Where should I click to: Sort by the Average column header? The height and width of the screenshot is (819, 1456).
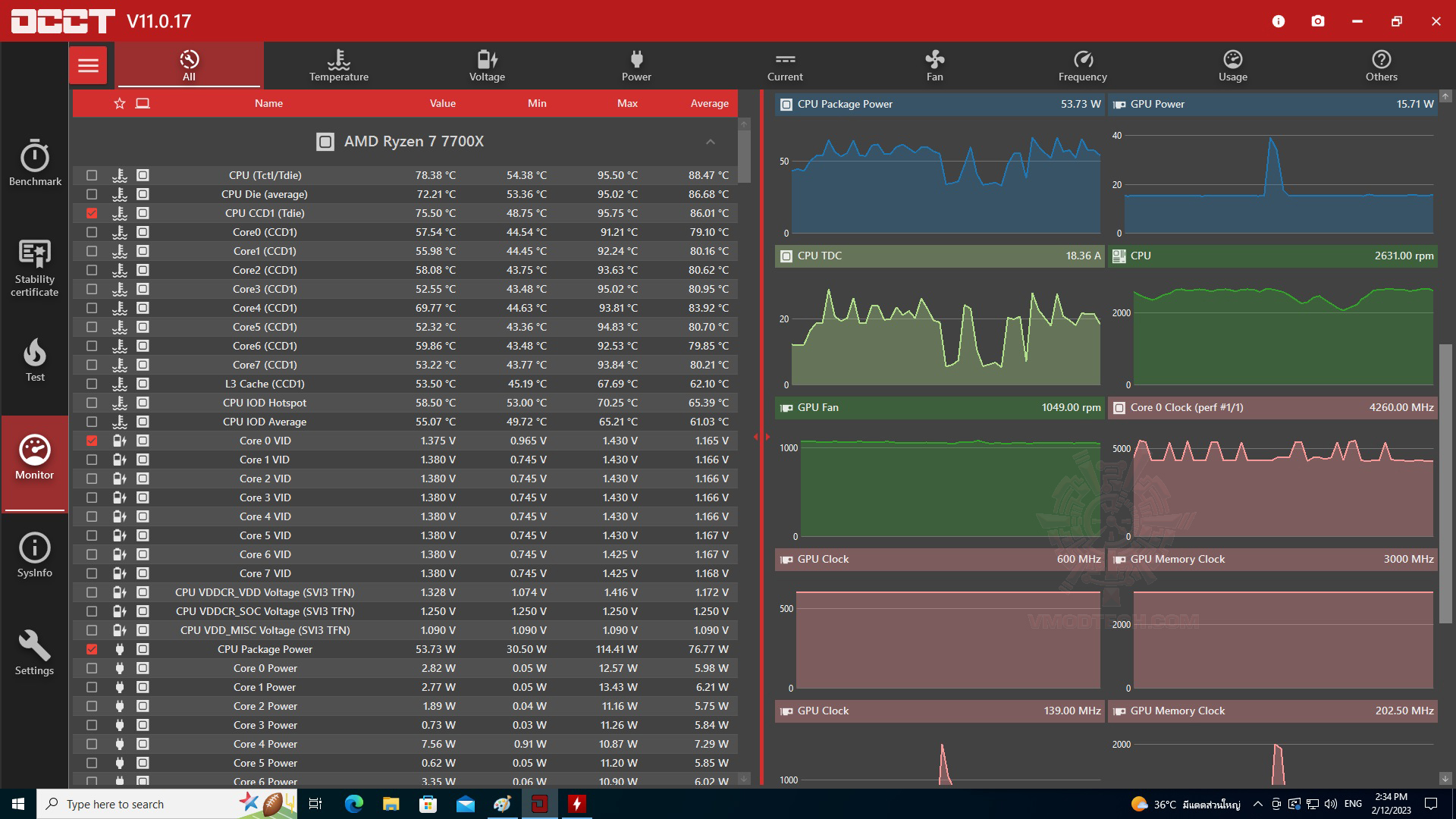point(709,103)
